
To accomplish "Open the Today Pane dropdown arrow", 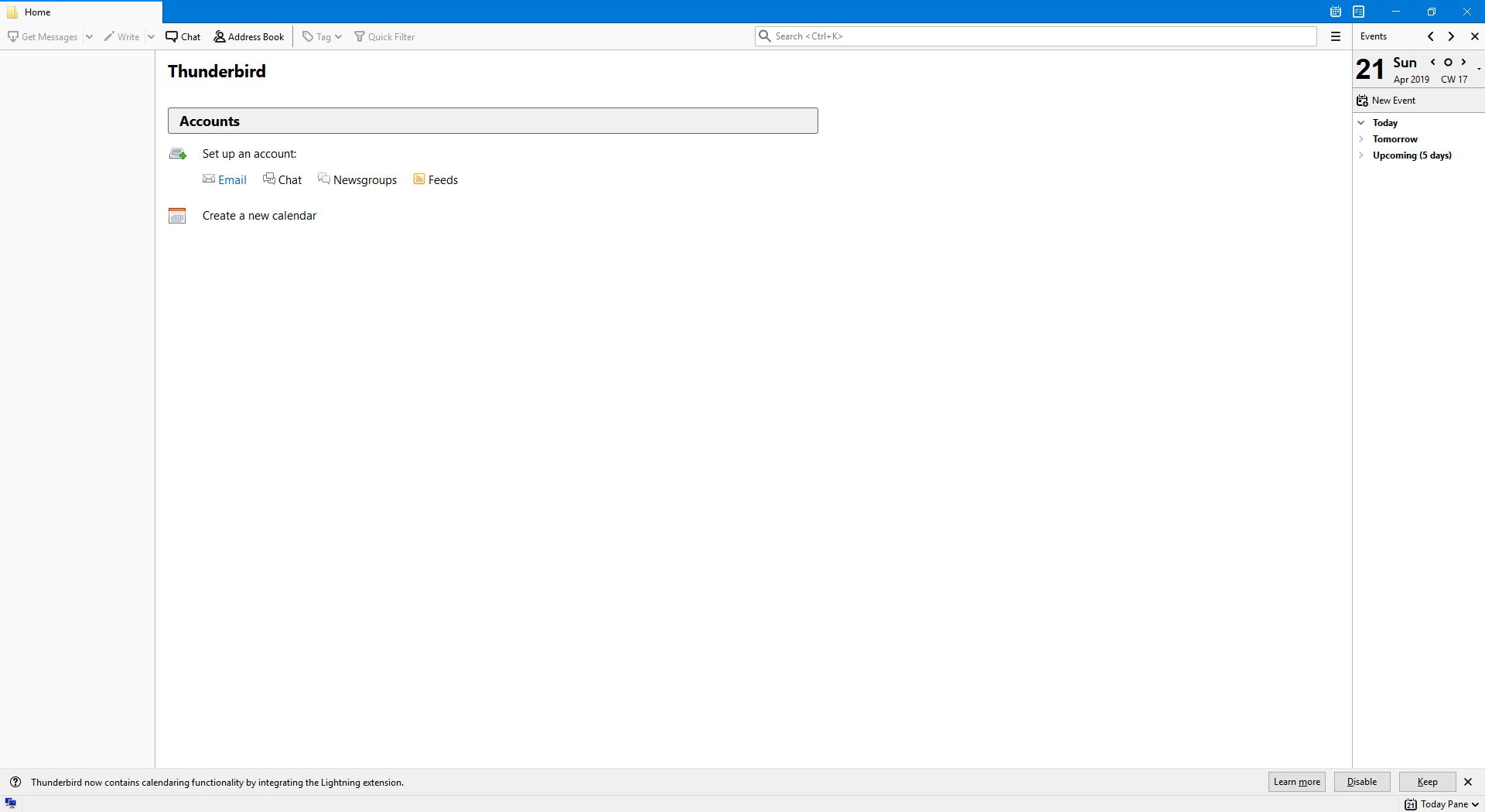I will 1476,804.
